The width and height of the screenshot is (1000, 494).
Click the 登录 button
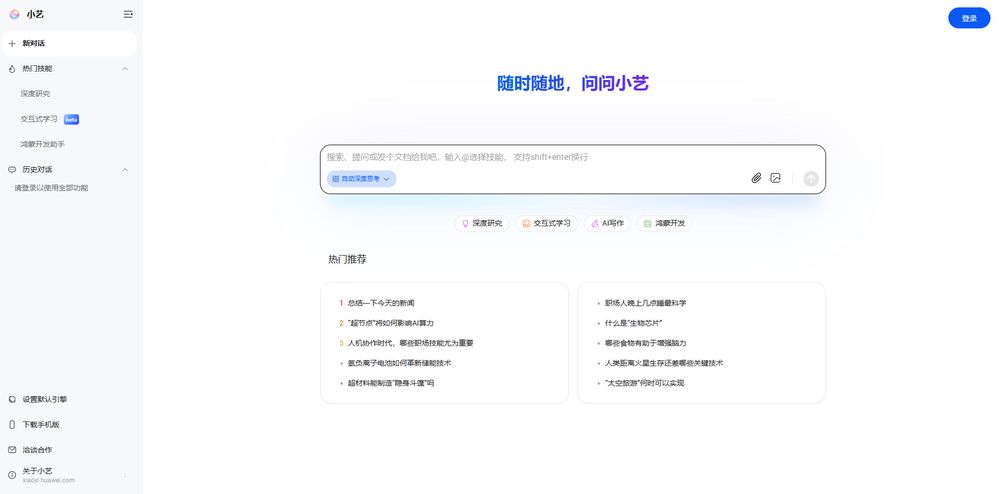point(969,18)
